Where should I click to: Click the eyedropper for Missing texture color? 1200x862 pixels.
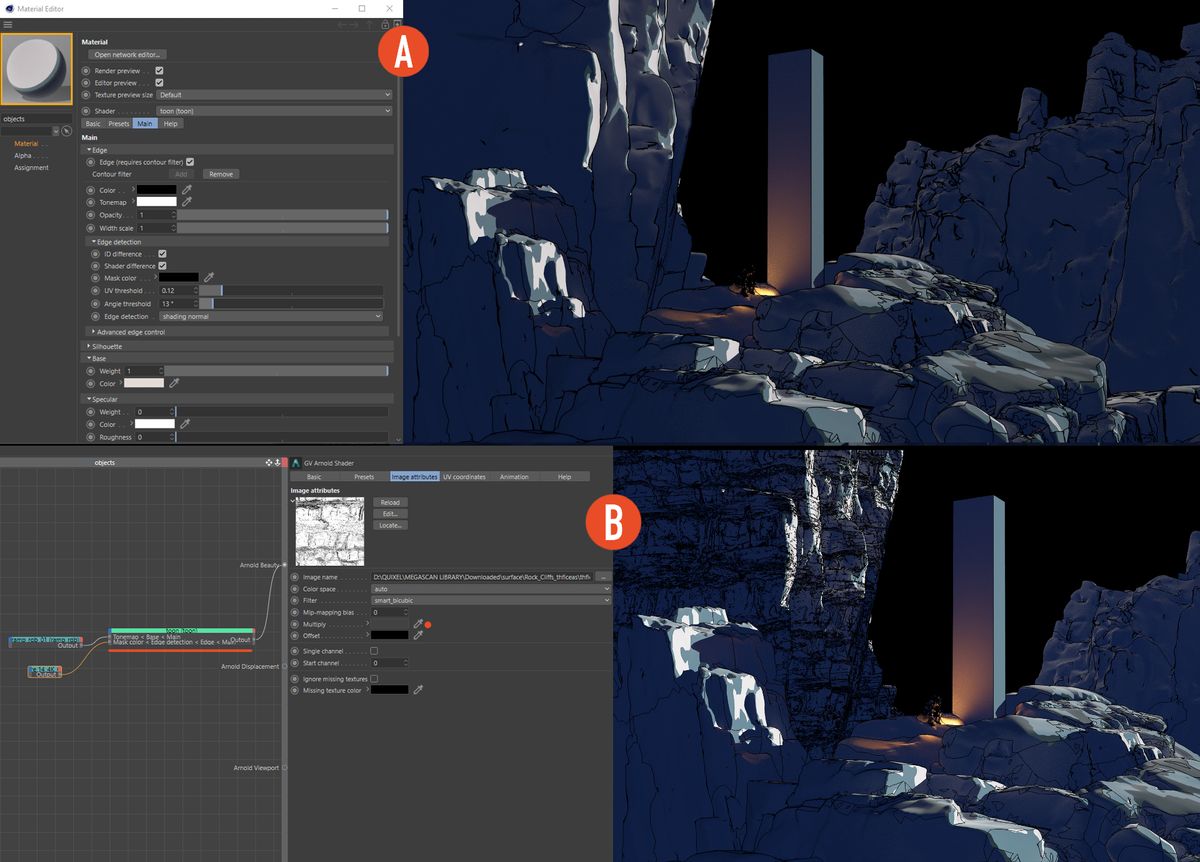(418, 690)
